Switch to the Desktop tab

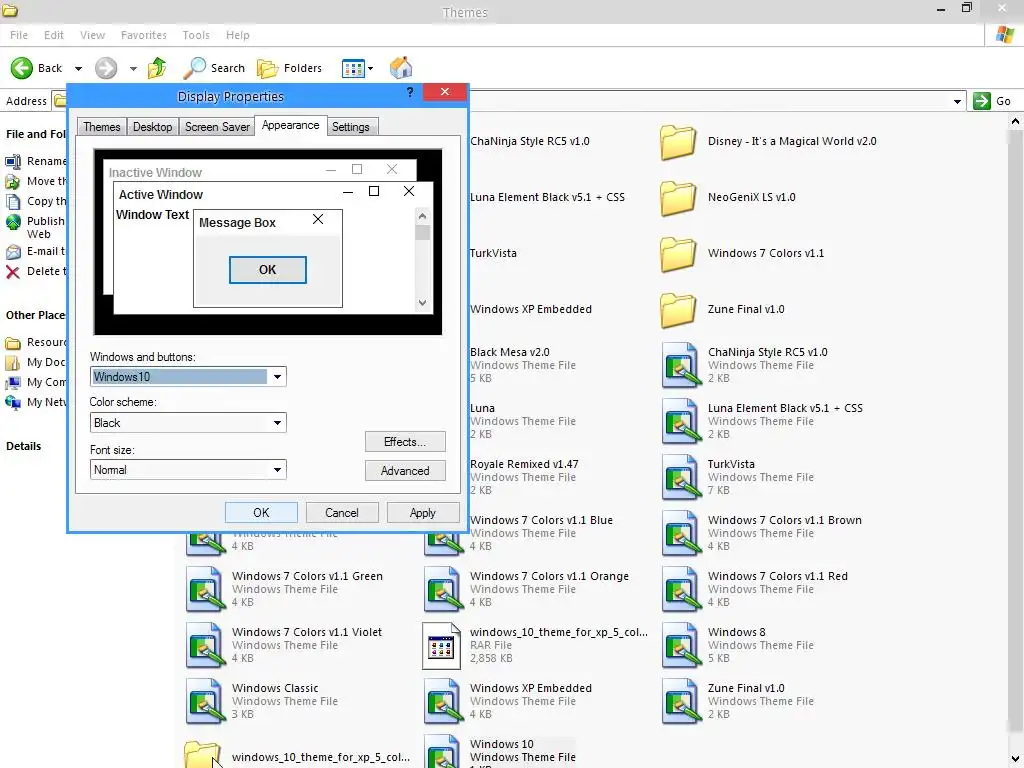pyautogui.click(x=153, y=127)
